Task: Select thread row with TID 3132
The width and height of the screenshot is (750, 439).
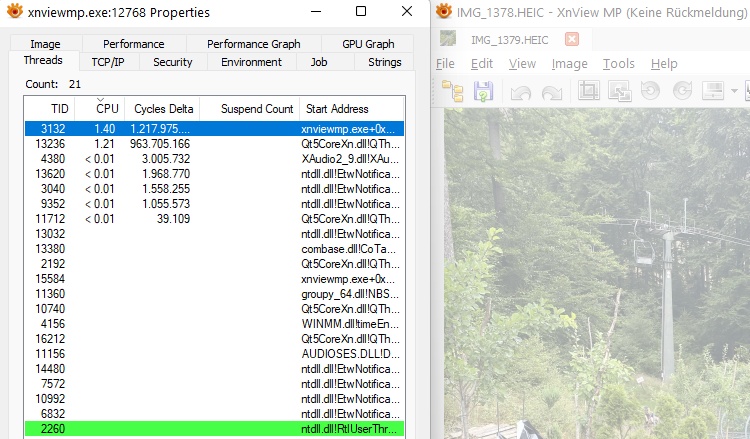Action: [x=214, y=129]
